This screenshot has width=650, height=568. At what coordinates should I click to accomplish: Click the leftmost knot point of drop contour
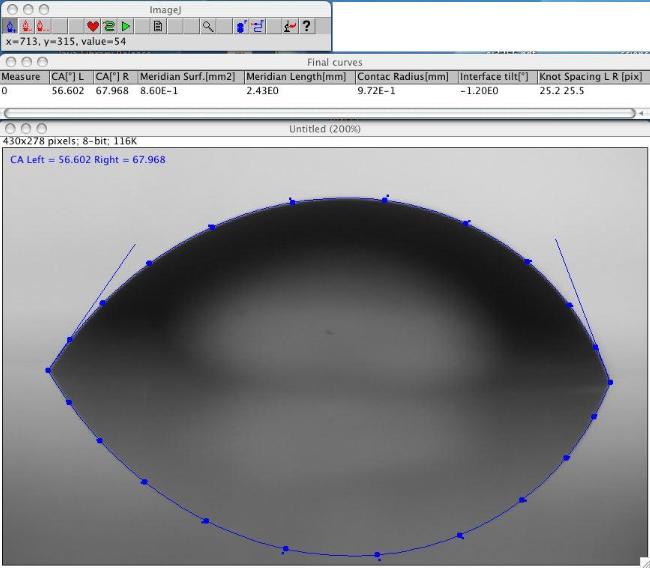pyautogui.click(x=48, y=370)
